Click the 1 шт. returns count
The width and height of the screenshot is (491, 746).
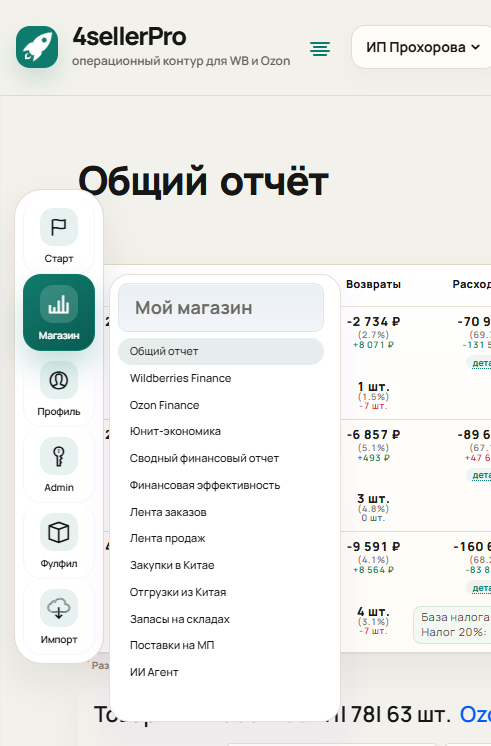pyautogui.click(x=373, y=386)
